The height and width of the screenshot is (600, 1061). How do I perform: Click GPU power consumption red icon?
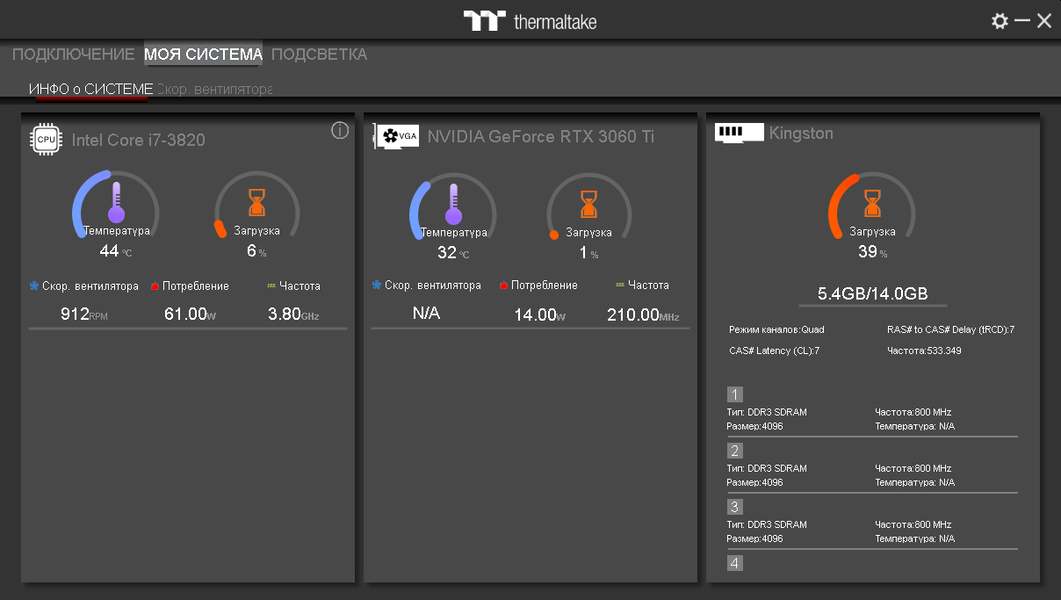click(503, 285)
